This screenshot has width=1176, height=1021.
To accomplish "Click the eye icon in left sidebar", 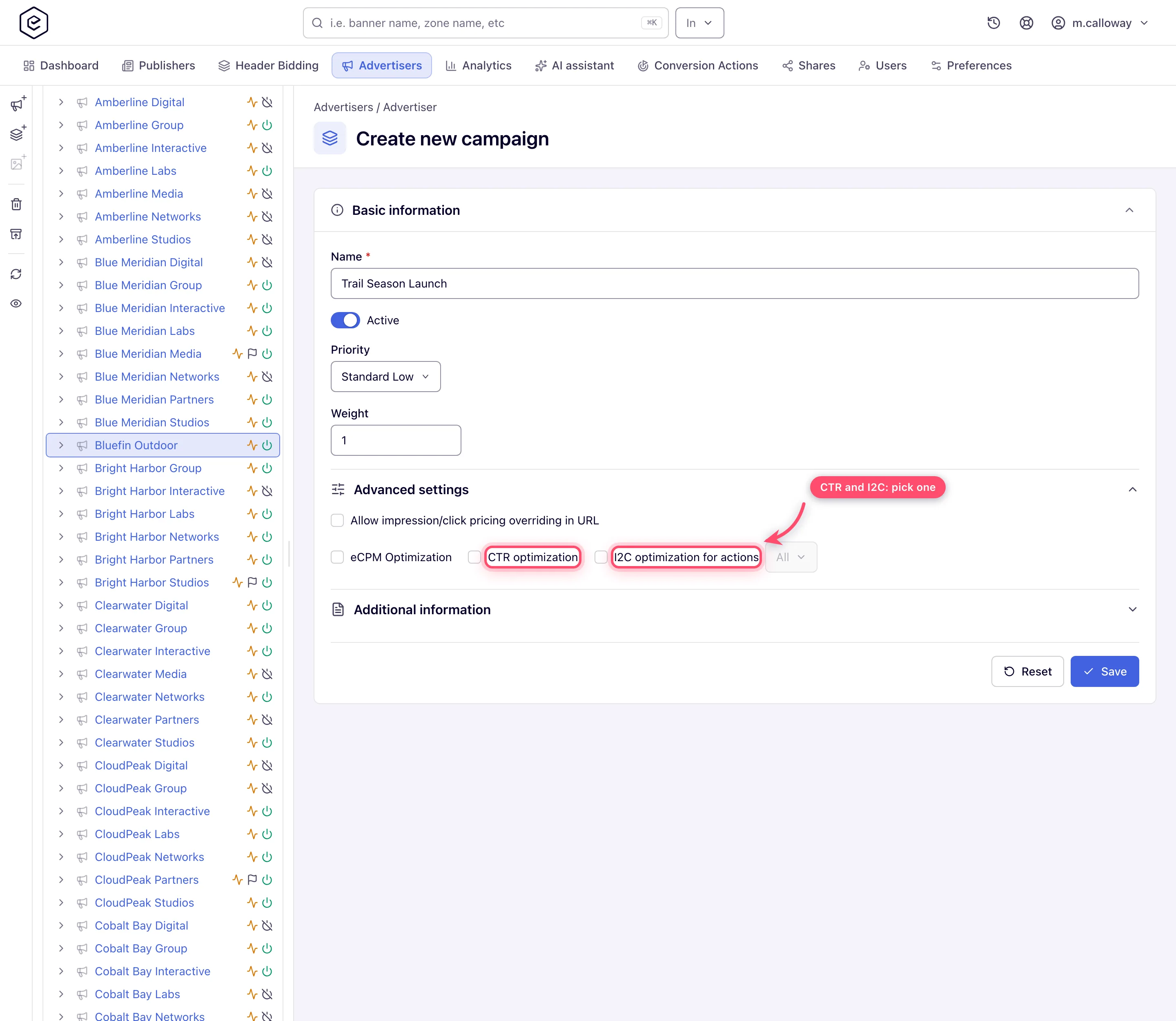I will tap(16, 304).
